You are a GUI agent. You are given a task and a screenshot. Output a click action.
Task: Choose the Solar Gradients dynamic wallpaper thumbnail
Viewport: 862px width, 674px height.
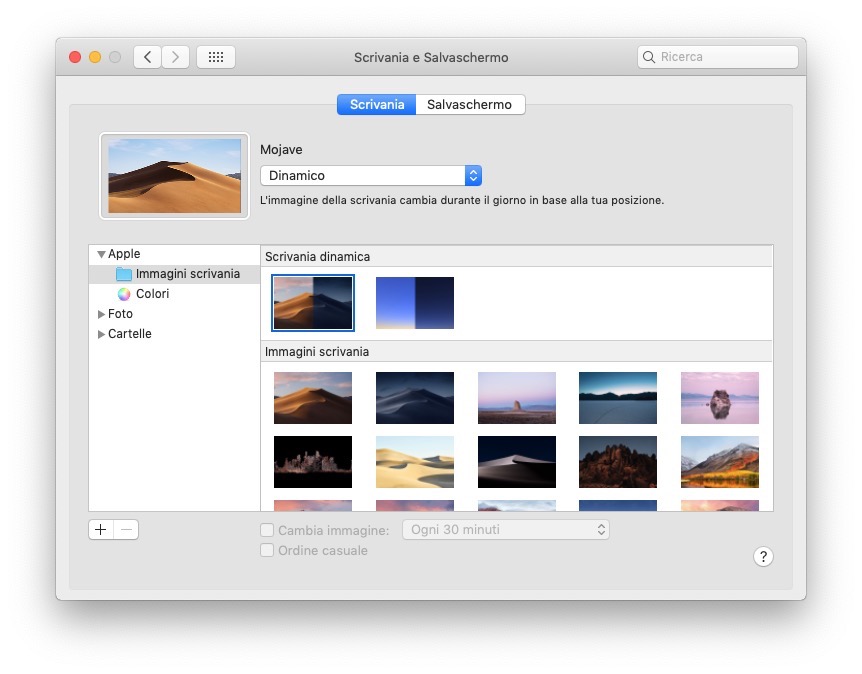414,303
